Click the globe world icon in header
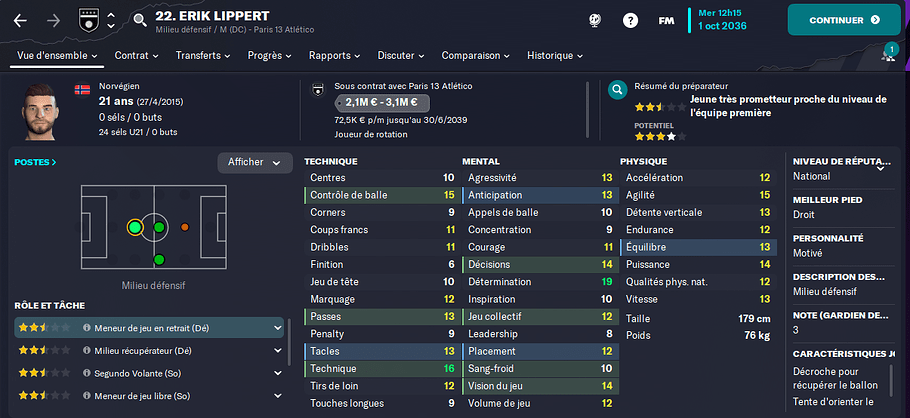The image size is (910, 418). (594, 20)
